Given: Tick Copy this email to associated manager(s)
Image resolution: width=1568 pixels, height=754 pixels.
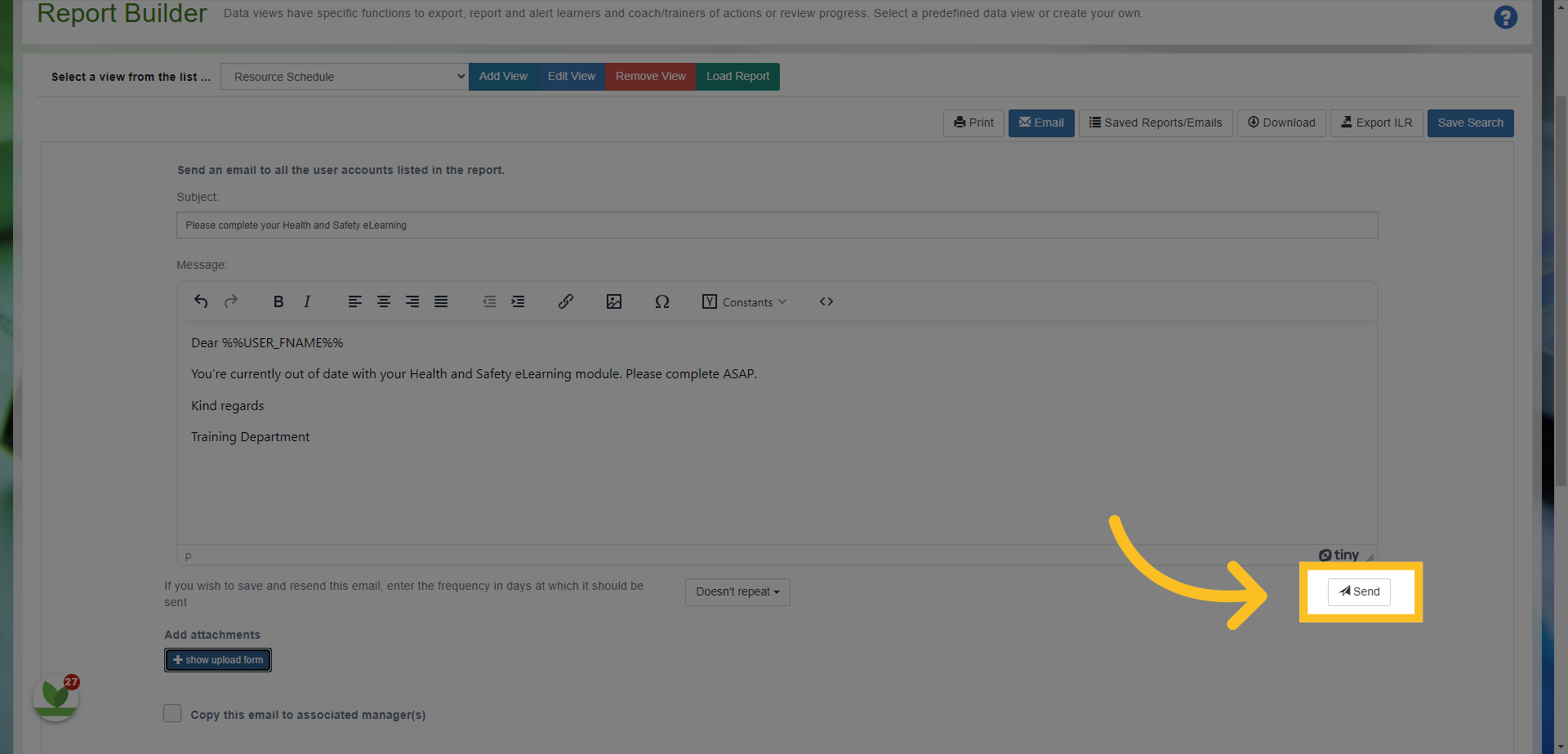Looking at the screenshot, I should click(172, 713).
